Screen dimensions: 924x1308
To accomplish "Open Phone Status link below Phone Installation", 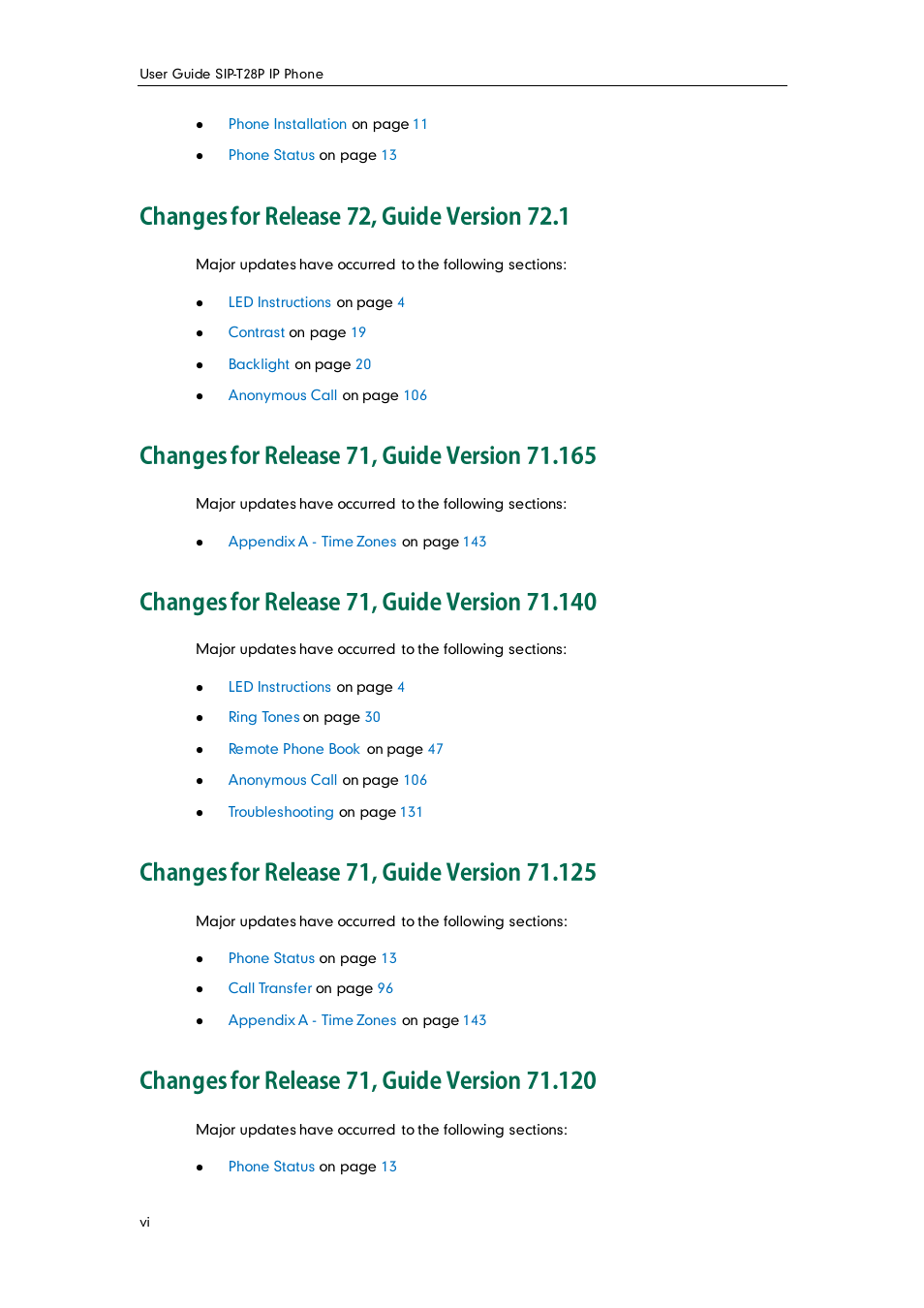I will point(271,155).
